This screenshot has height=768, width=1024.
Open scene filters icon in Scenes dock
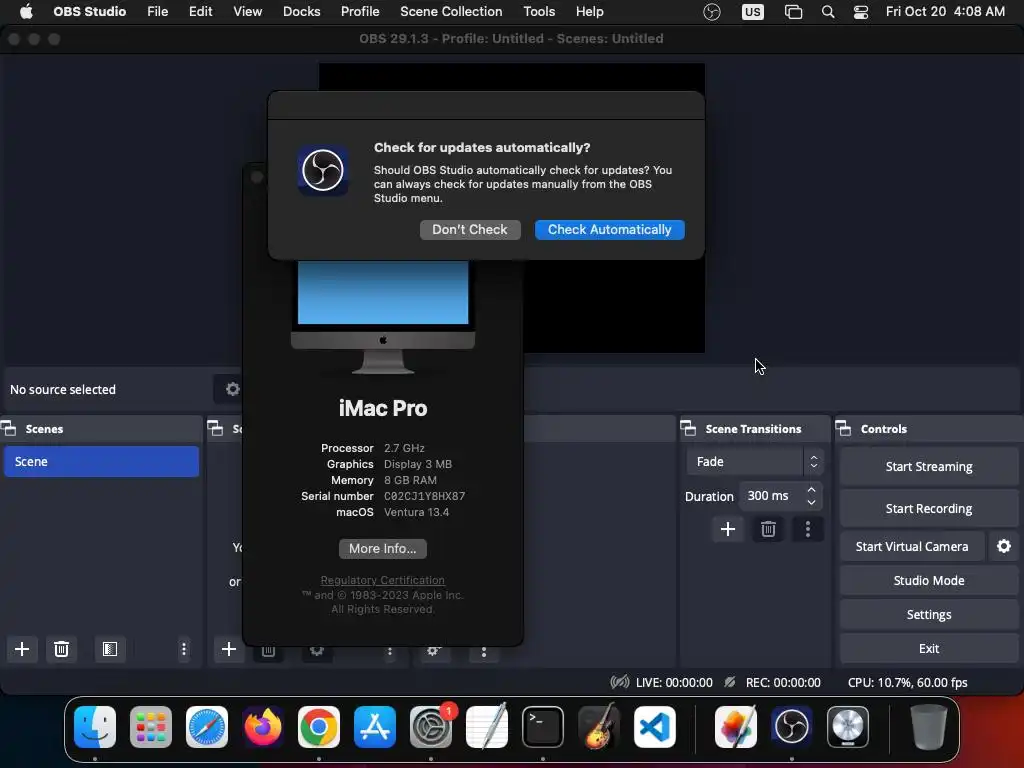[110, 648]
